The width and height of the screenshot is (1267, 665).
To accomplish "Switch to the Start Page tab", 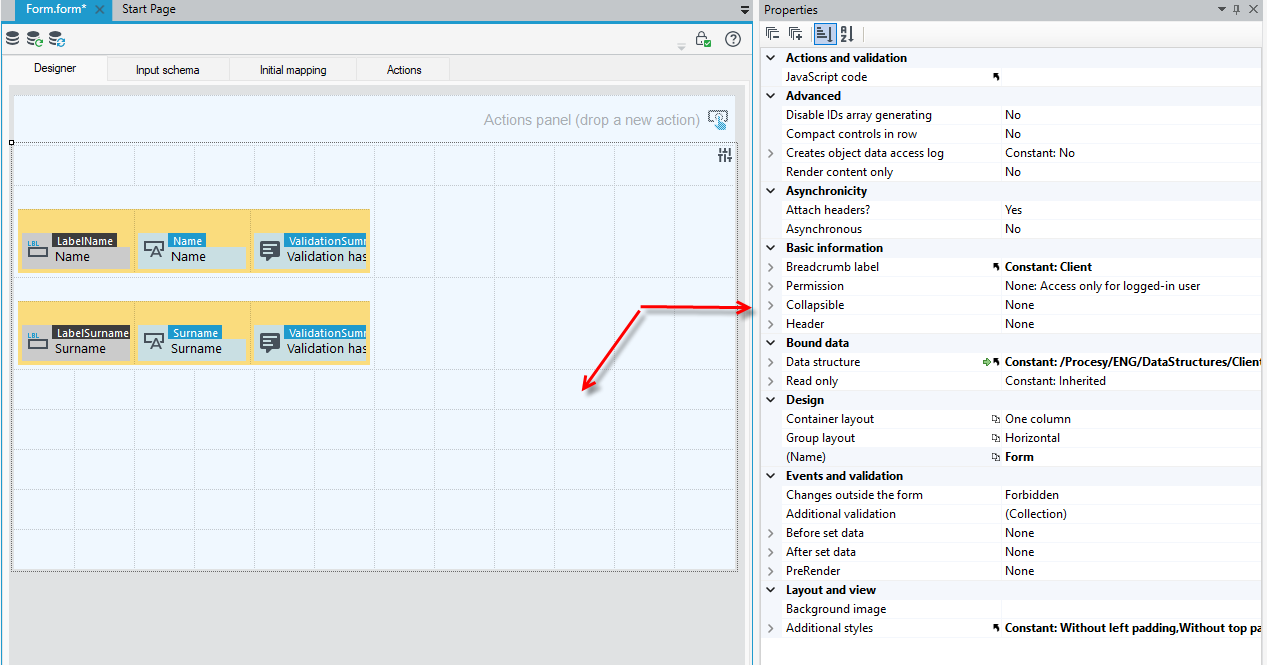I will (x=149, y=9).
